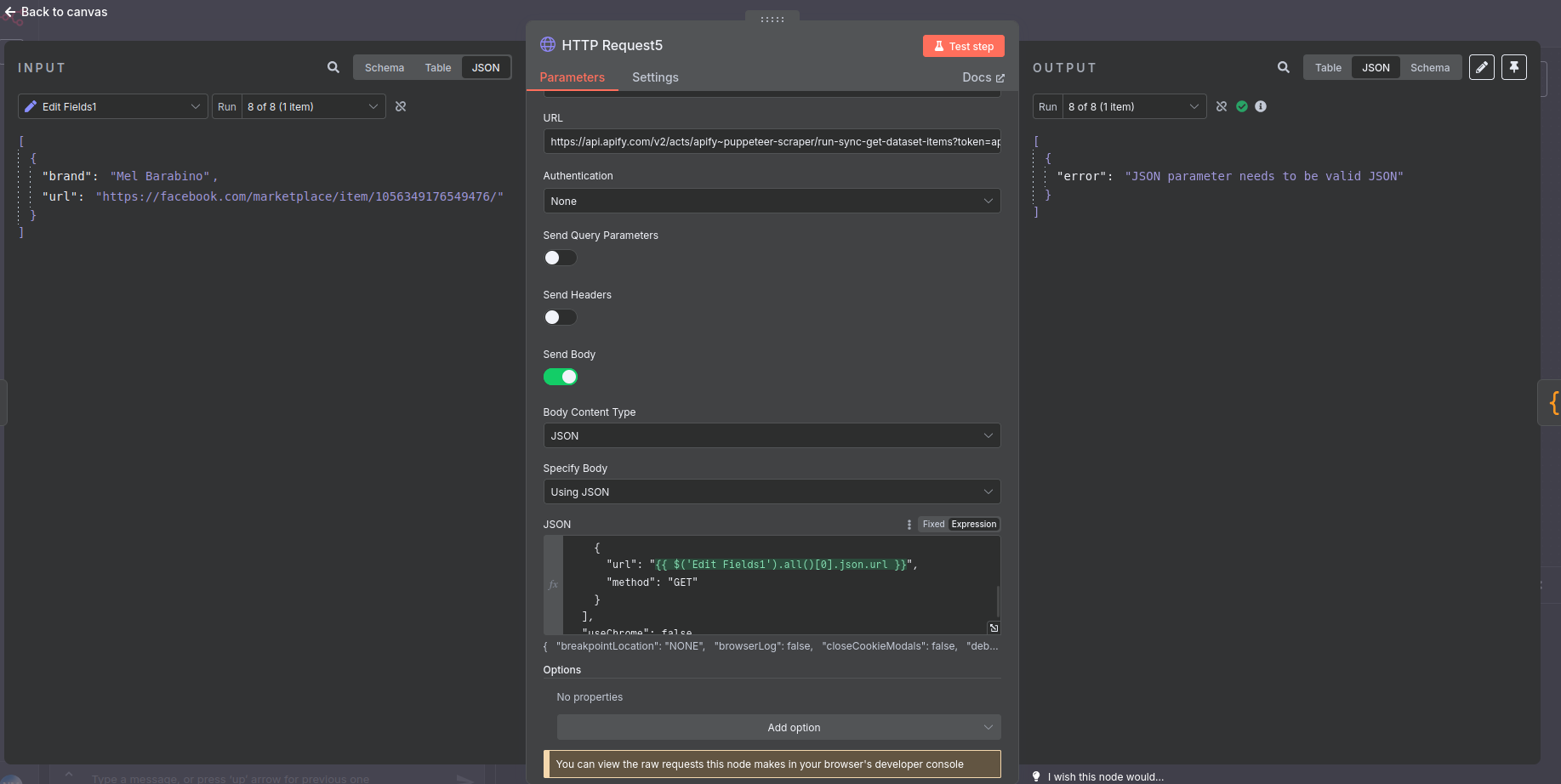Click the green success check icon

(x=1242, y=106)
